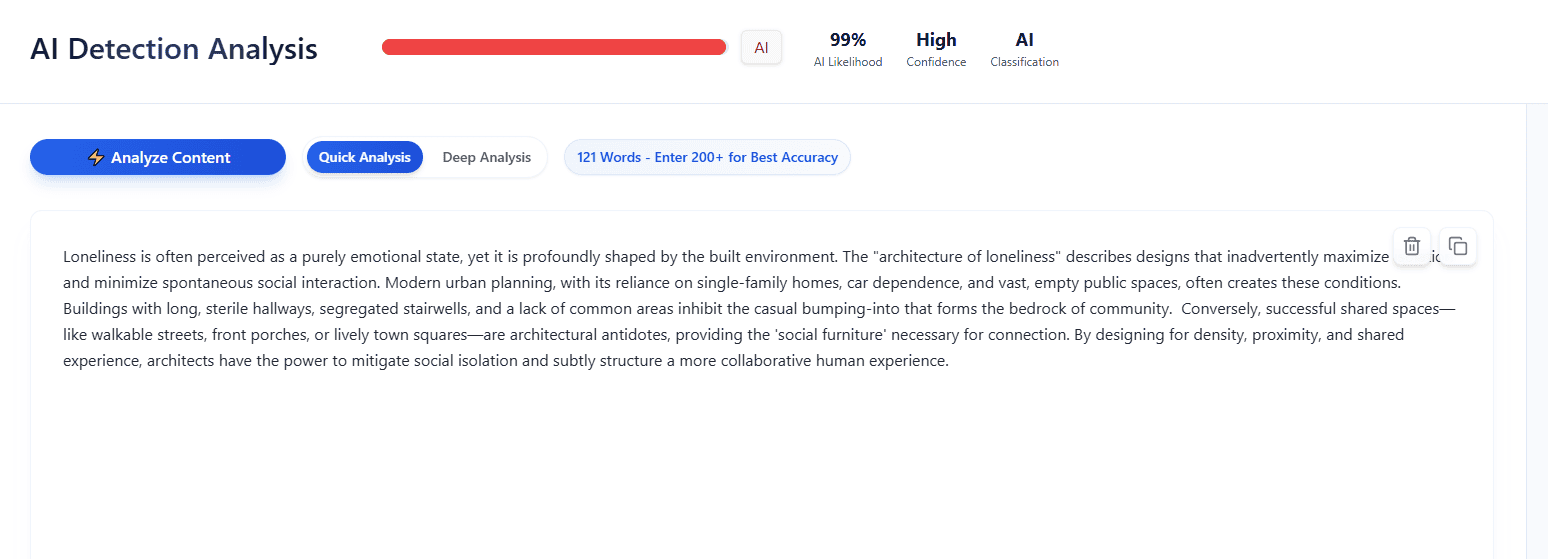Select Quick Analysis mode

pyautogui.click(x=365, y=157)
